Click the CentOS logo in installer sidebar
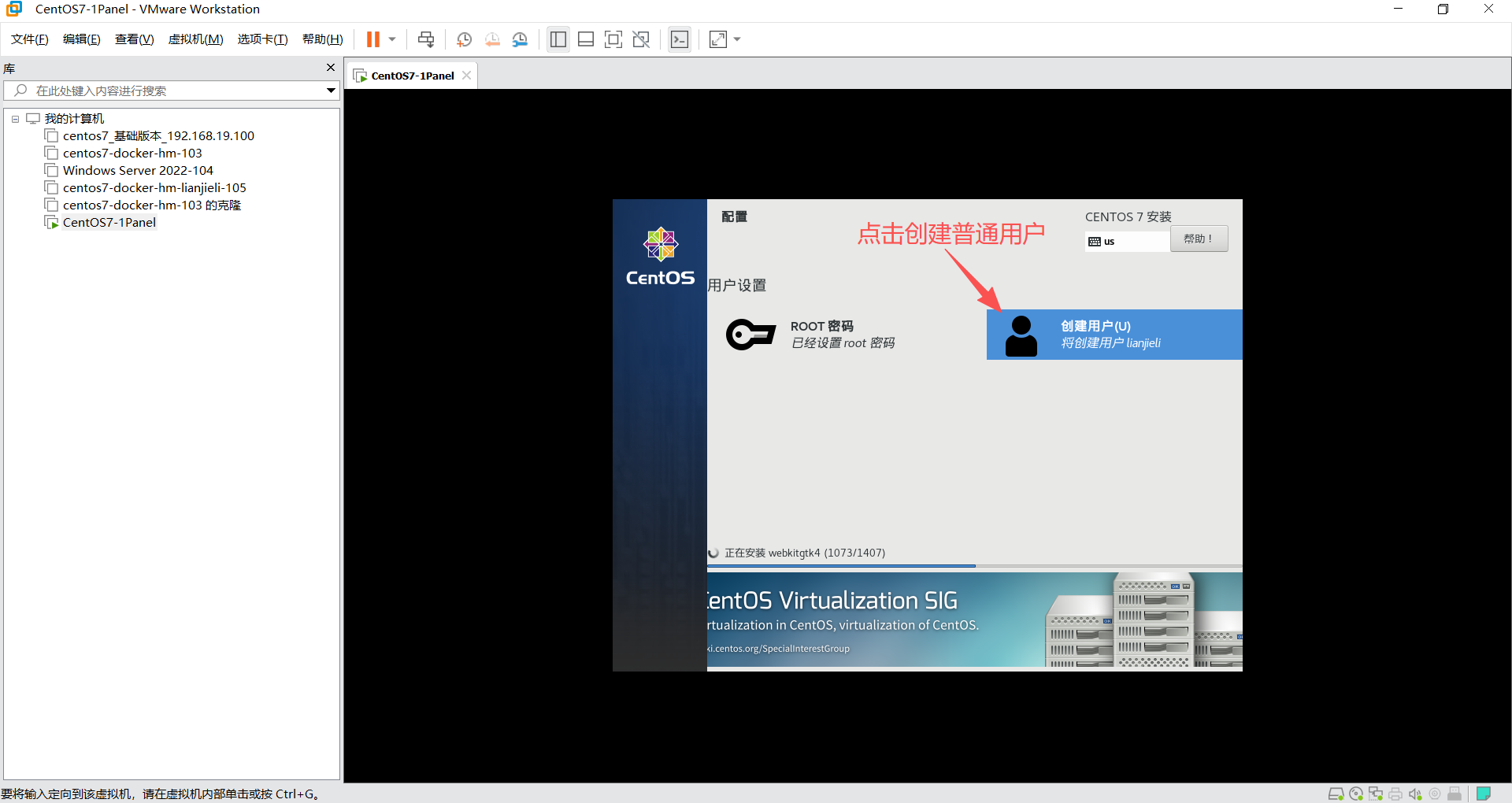Viewport: 1512px width, 803px height. click(x=660, y=257)
